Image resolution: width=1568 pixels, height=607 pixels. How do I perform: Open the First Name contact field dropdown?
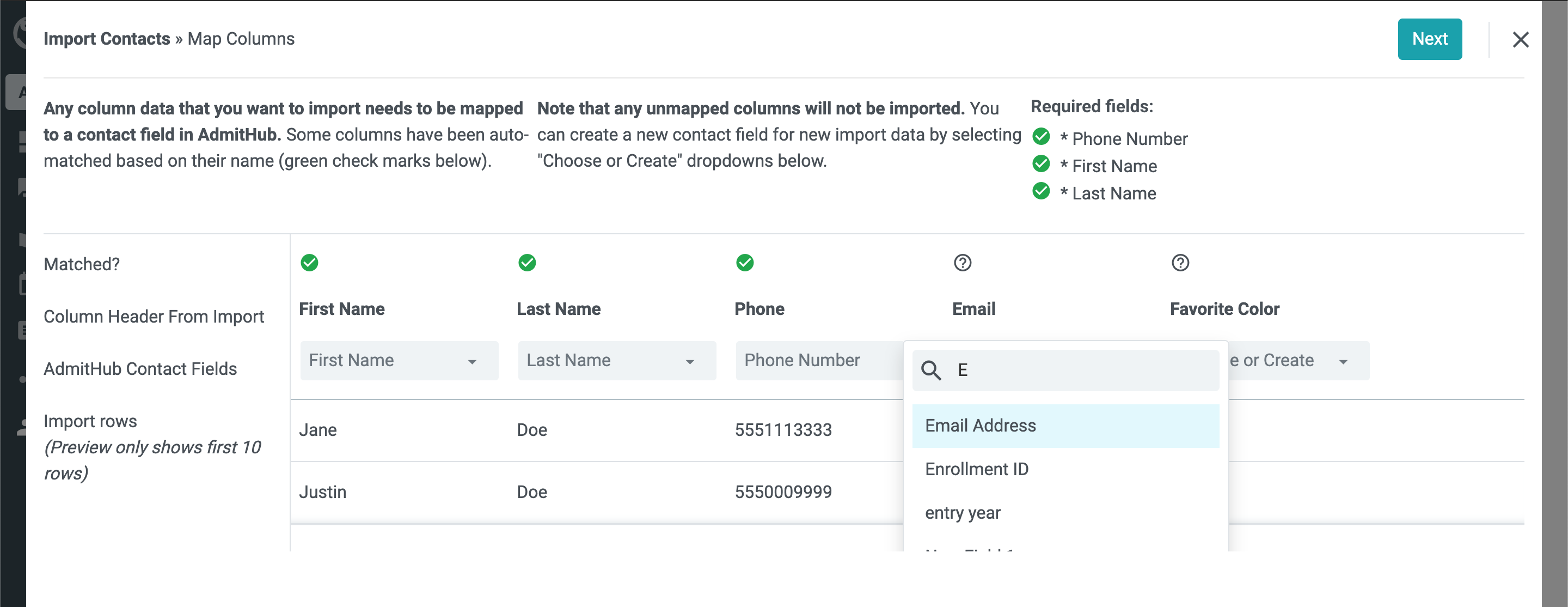(399, 361)
